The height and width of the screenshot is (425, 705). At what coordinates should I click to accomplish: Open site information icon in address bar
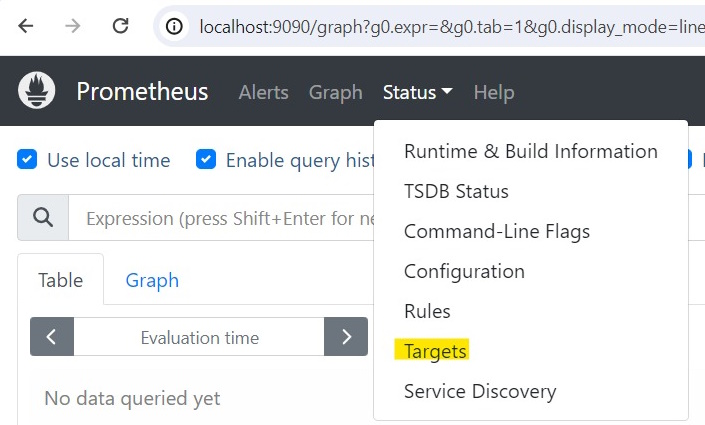[174, 27]
